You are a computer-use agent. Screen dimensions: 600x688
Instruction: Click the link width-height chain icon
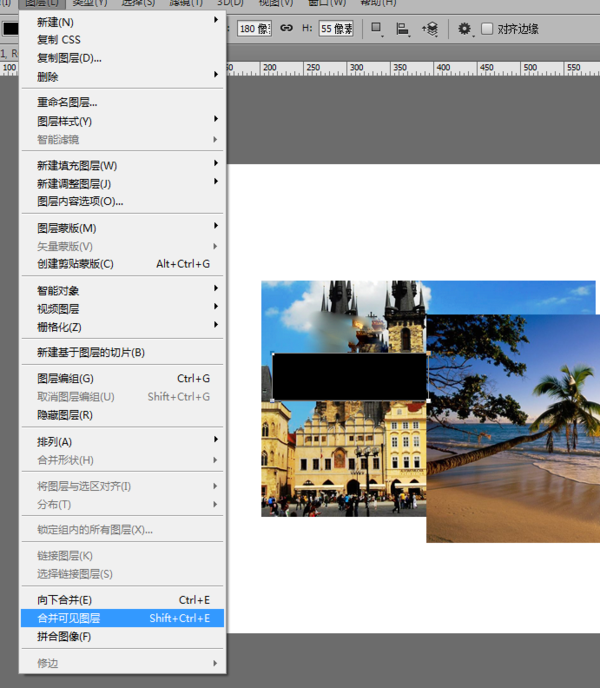[287, 28]
